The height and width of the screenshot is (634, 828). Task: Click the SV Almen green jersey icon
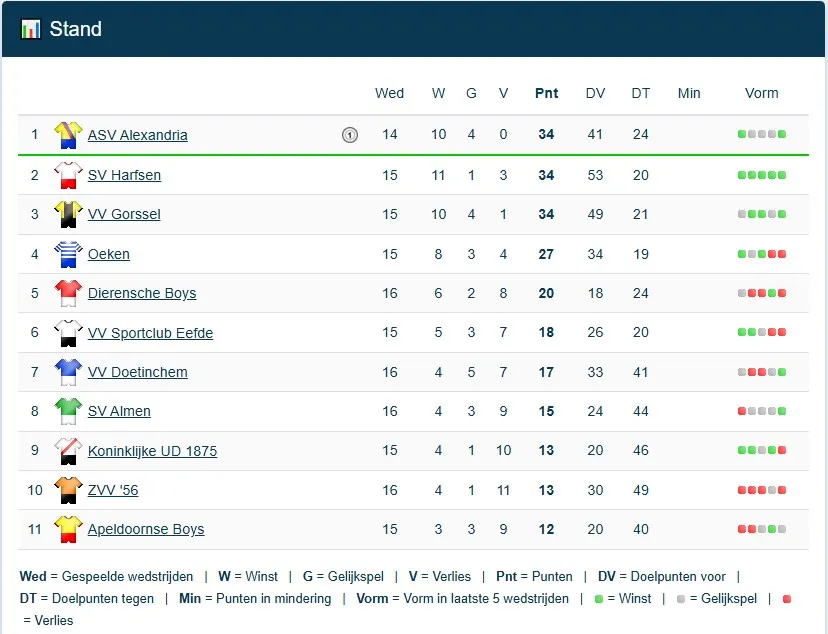[x=68, y=411]
